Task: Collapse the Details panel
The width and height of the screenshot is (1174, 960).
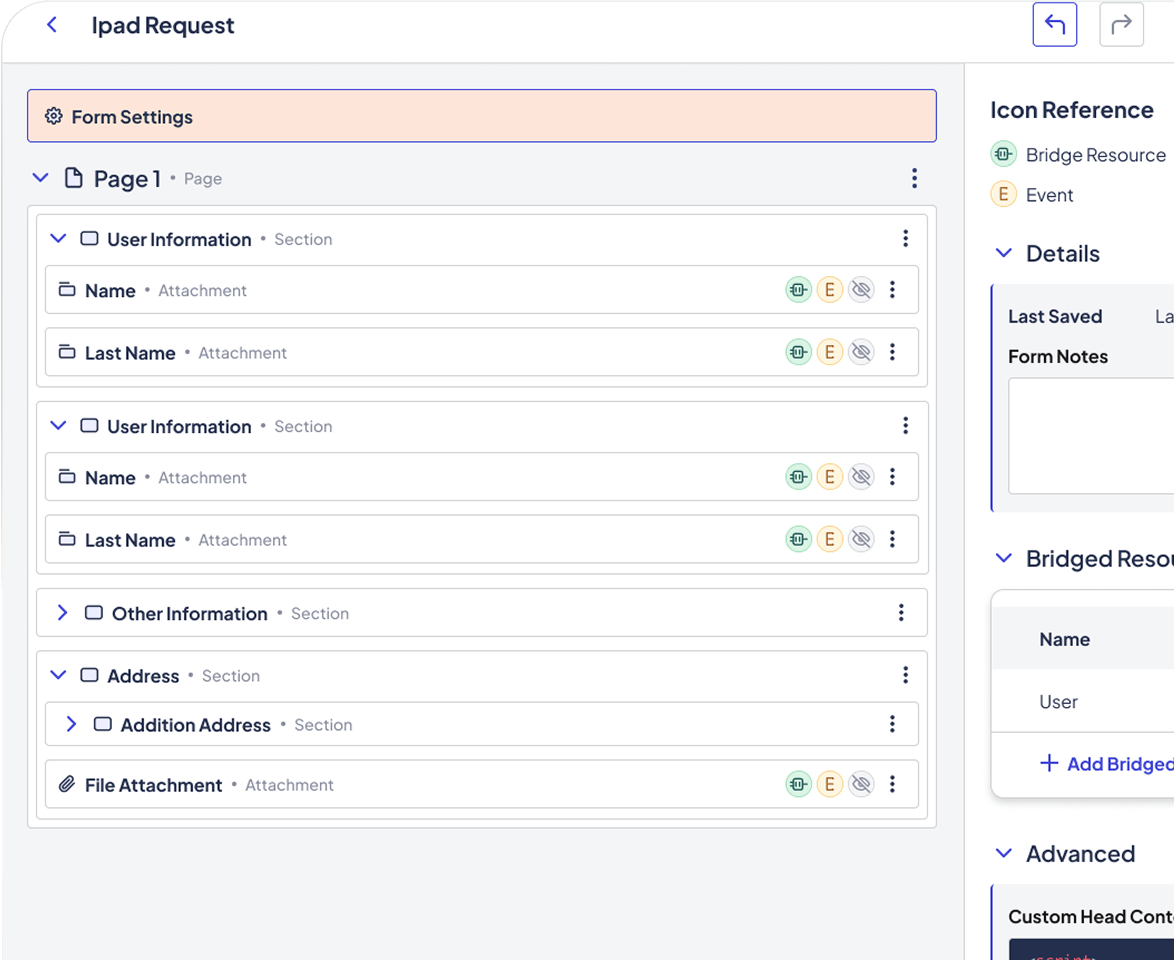Action: 1003,253
